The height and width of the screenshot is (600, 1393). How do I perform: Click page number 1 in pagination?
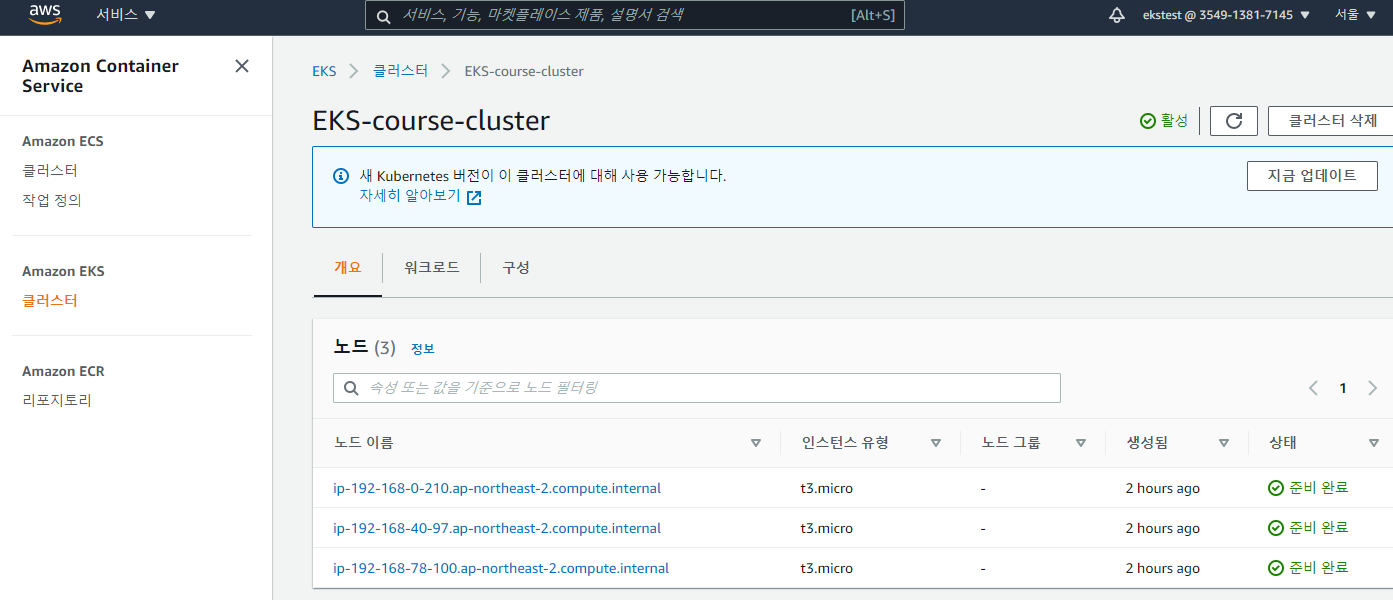1343,388
